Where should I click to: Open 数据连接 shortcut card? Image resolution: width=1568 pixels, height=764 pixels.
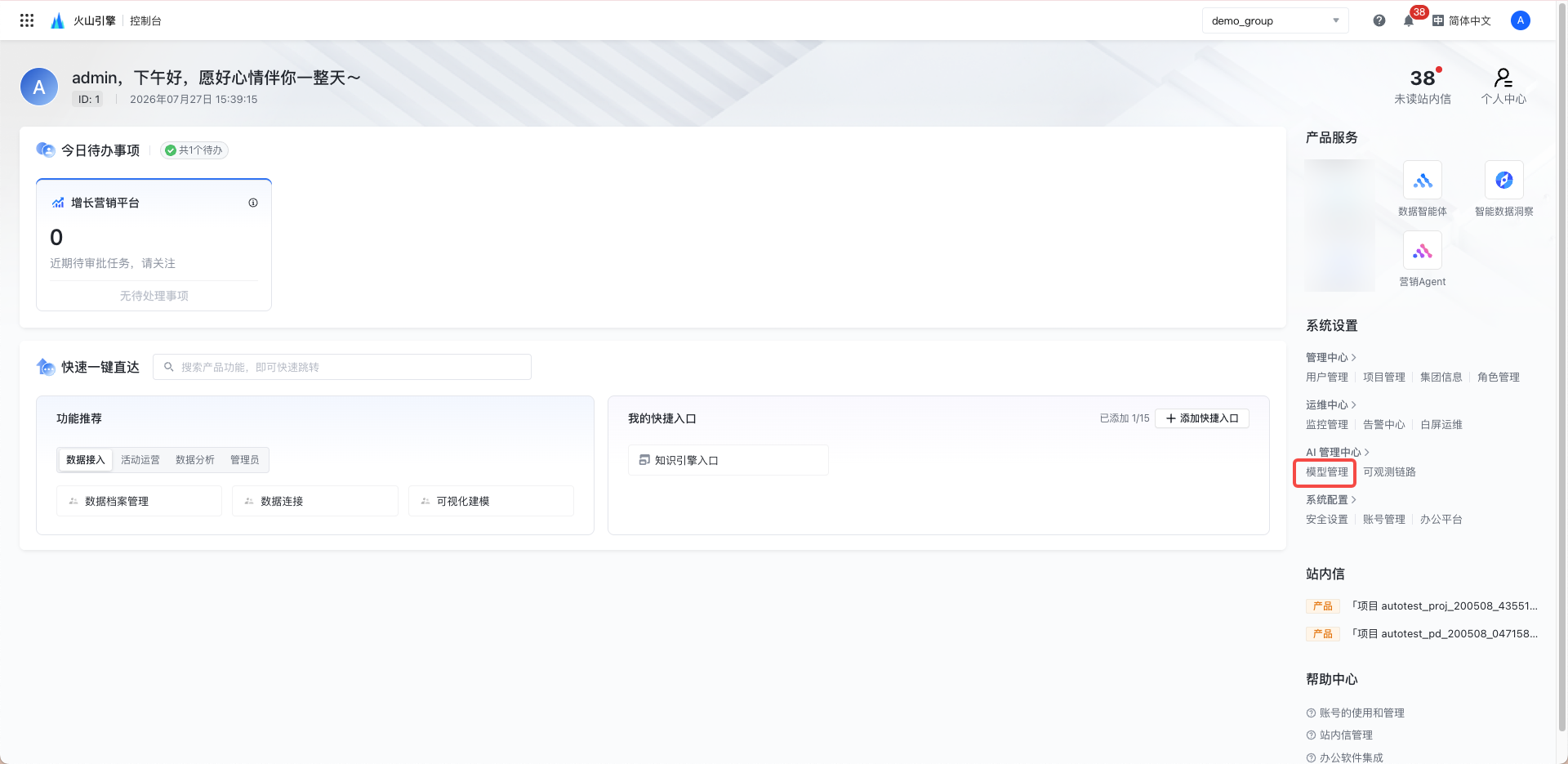315,501
